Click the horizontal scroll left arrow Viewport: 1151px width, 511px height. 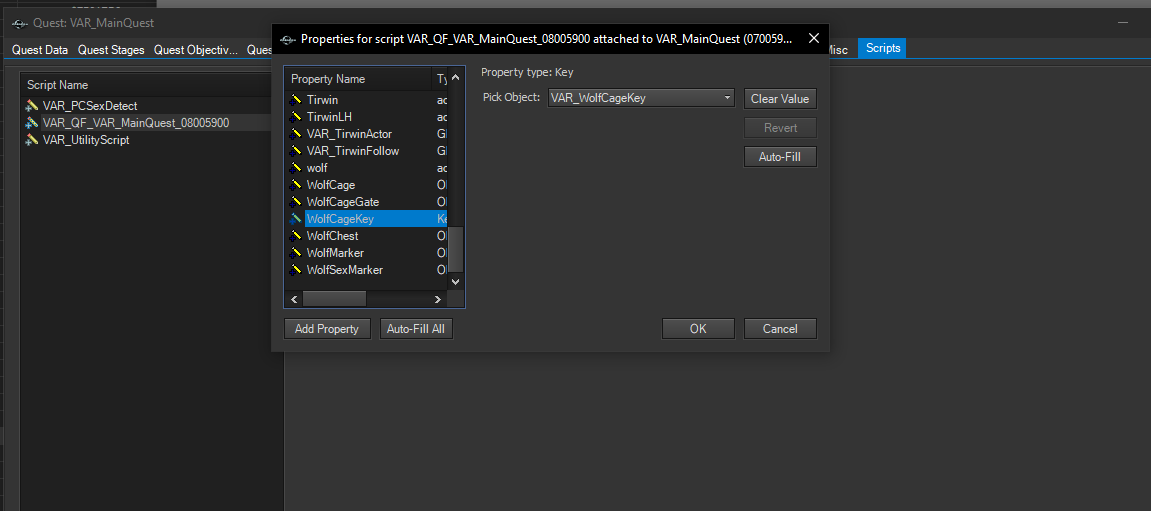click(294, 299)
